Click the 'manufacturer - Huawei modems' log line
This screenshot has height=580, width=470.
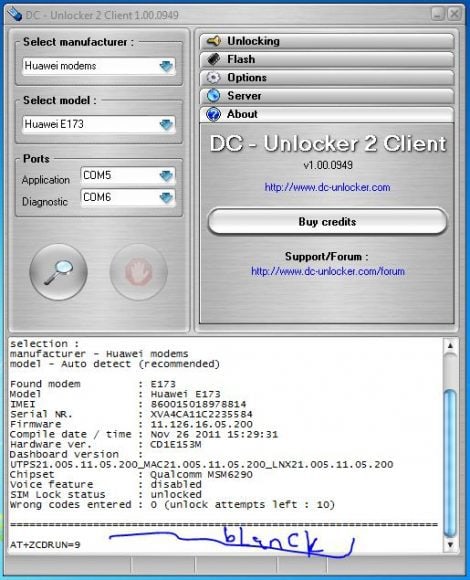(x=99, y=354)
